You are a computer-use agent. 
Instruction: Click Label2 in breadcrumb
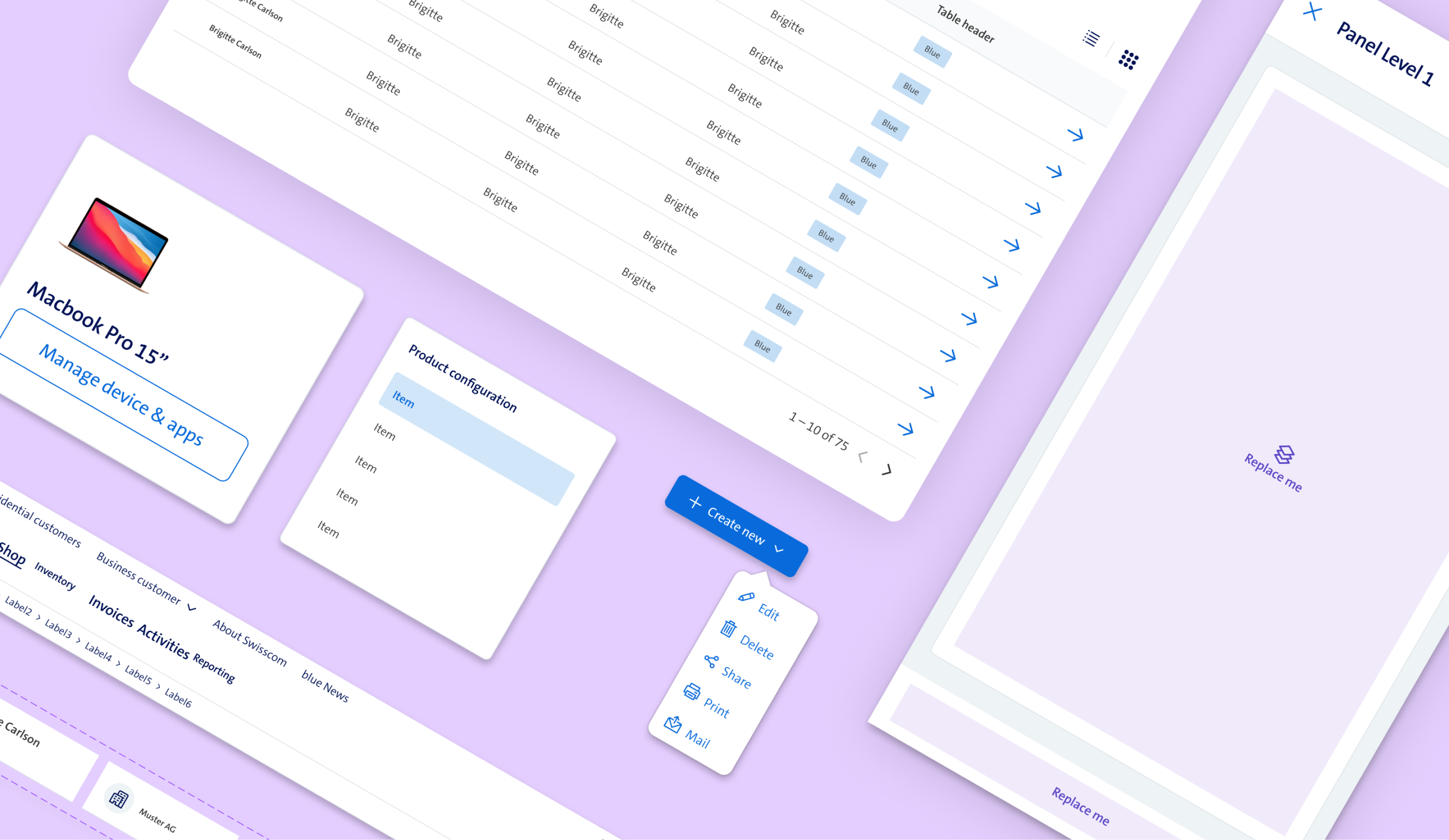click(18, 606)
